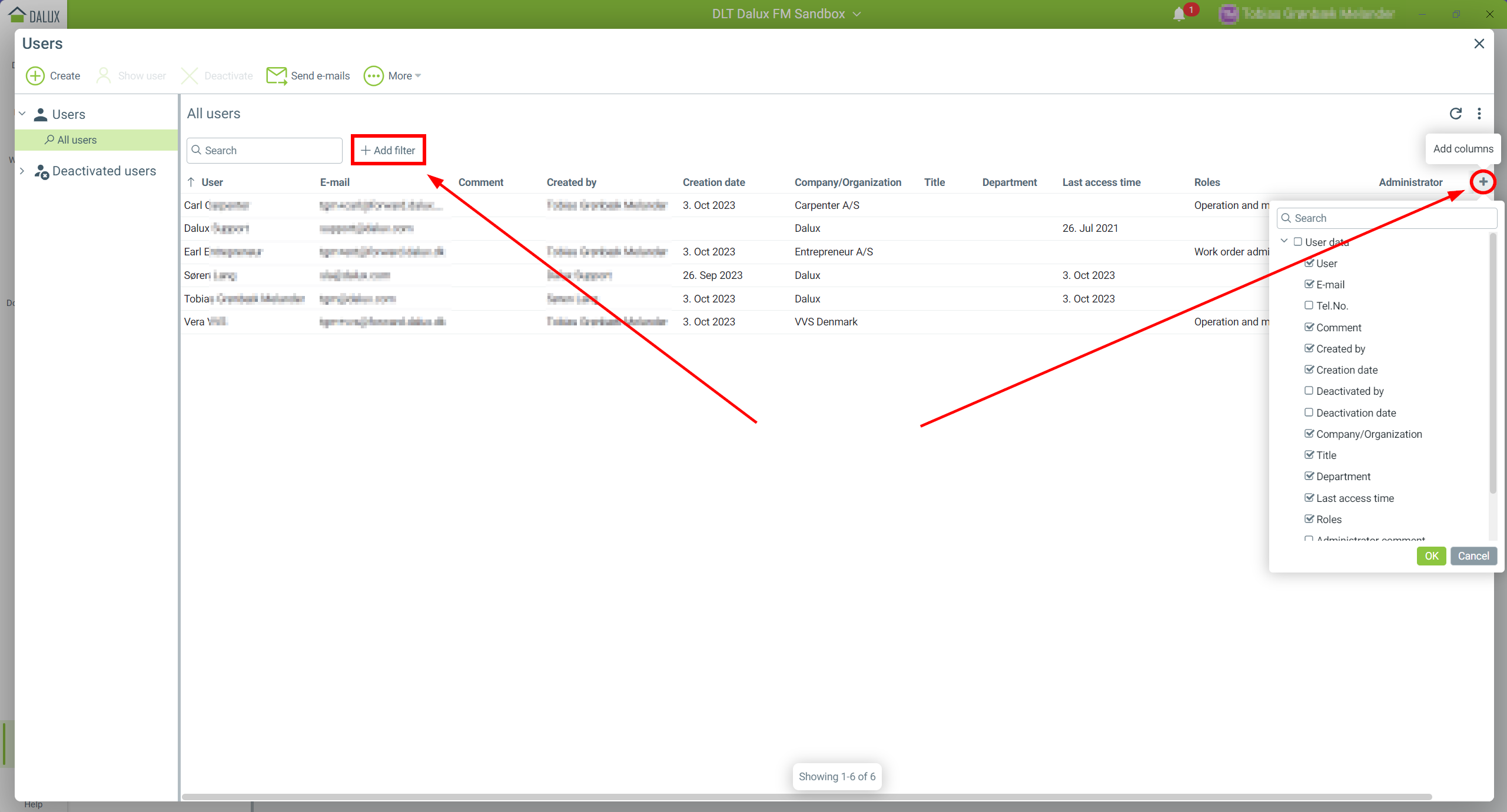1507x812 pixels.
Task: Click the green Create plus icon
Action: click(x=35, y=76)
